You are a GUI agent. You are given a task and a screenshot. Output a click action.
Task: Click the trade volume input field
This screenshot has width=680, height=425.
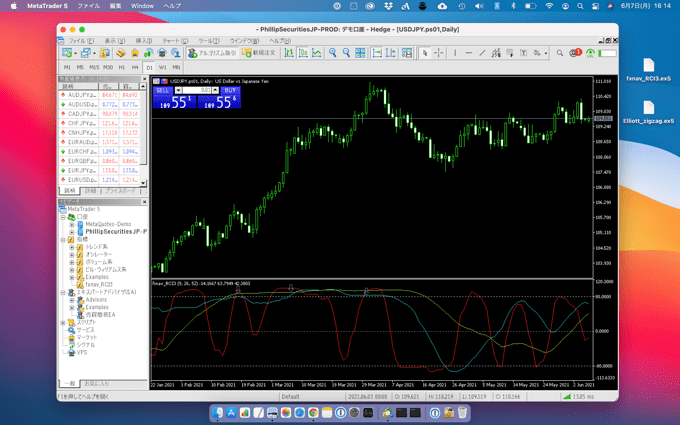click(196, 90)
